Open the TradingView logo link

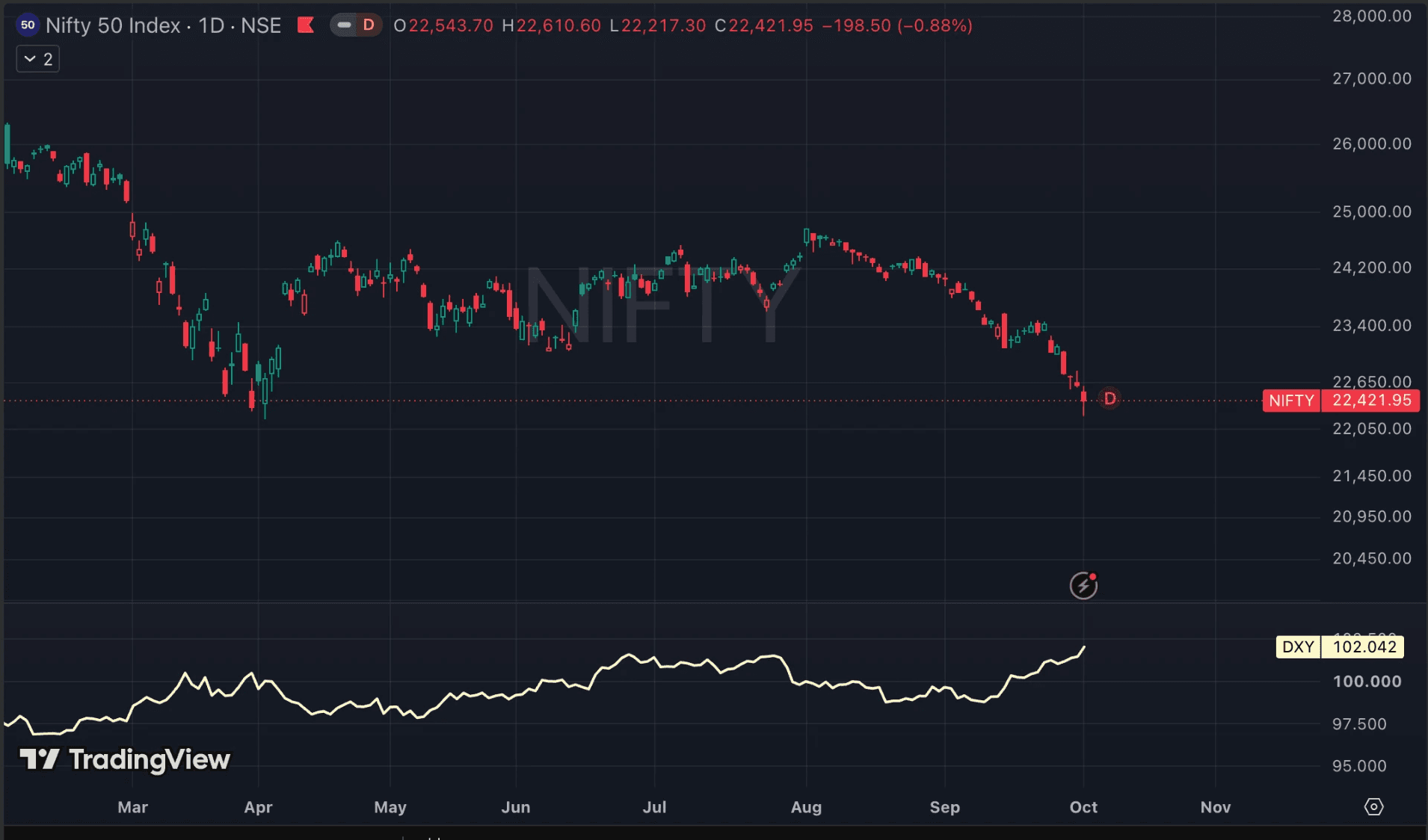[x=125, y=760]
